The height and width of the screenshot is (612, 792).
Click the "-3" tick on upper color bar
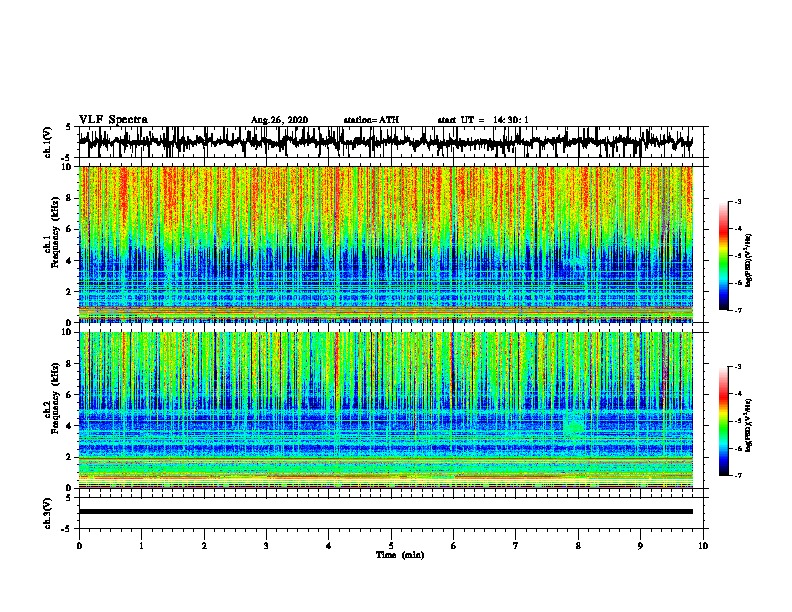pos(738,201)
